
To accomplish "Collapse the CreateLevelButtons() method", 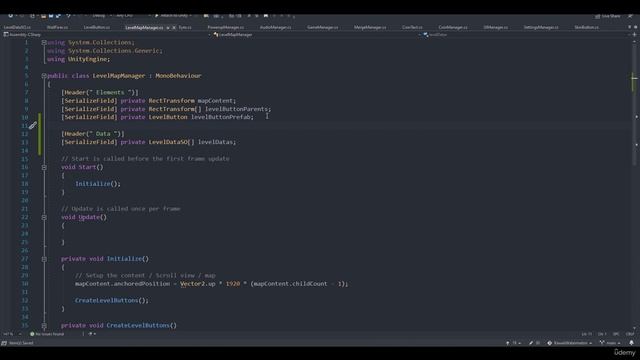I will (44, 326).
